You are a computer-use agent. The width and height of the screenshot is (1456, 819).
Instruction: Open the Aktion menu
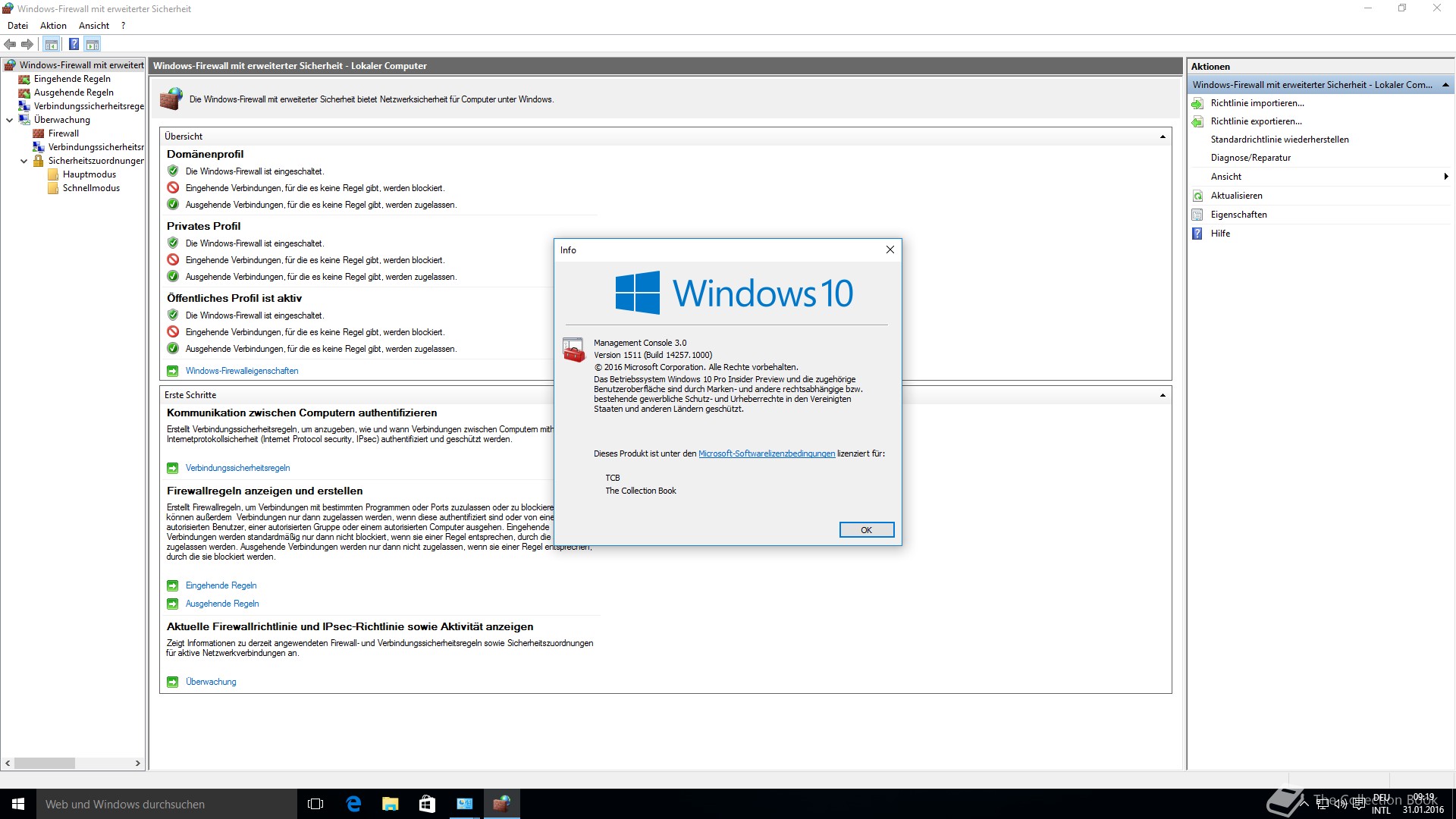(x=53, y=26)
